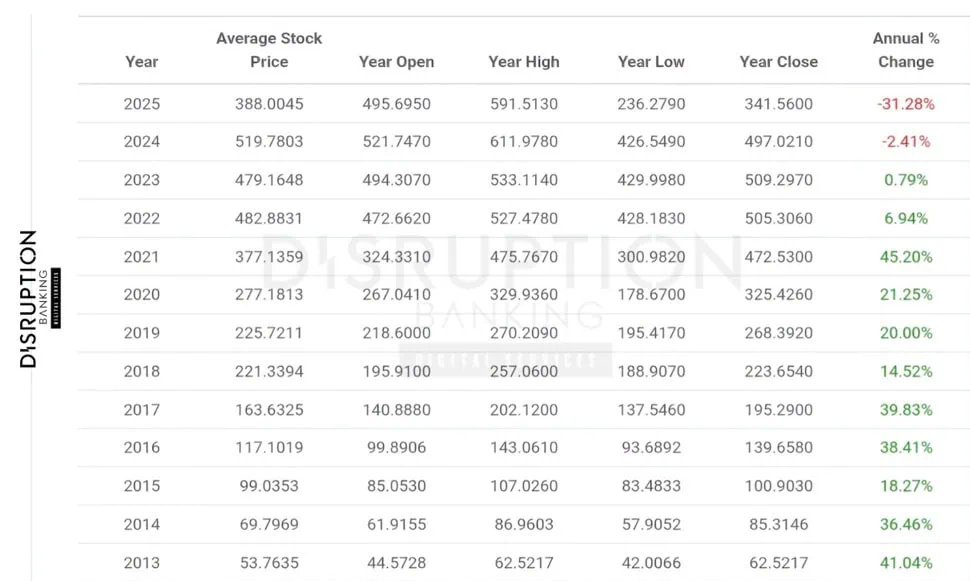Click the -2.41% change in 2024 row
Image resolution: width=970 pixels, height=581 pixels.
click(906, 142)
